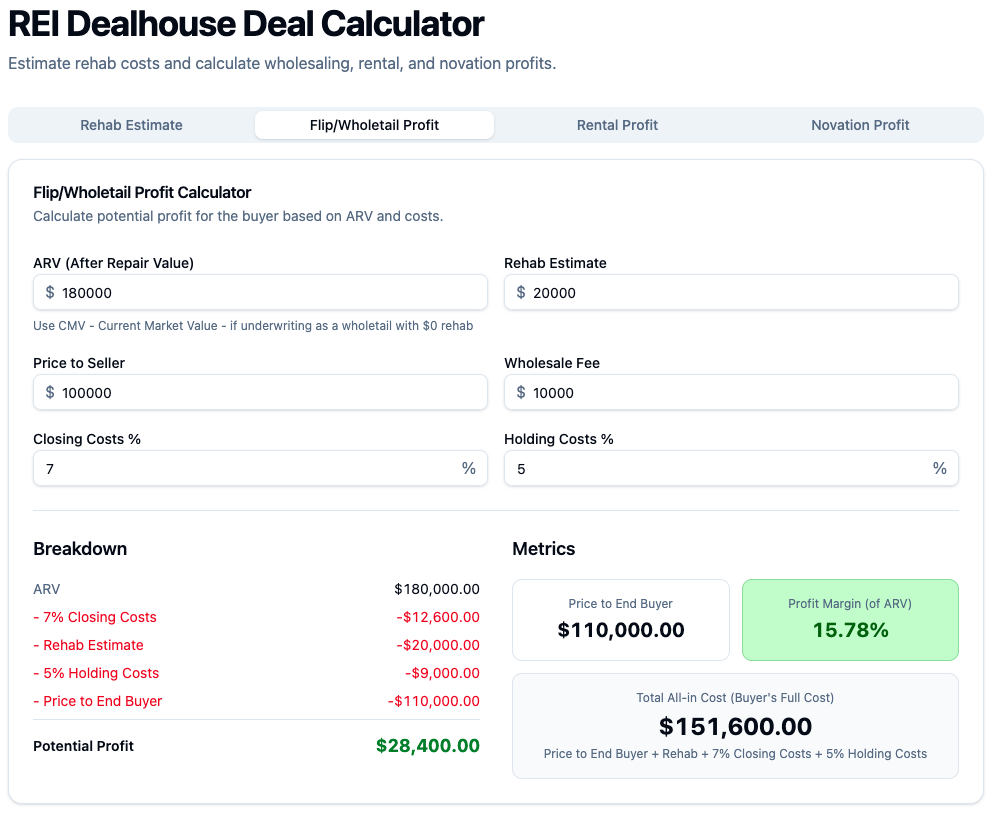
Task: Click the Rehab Estimate input field
Action: coord(732,292)
